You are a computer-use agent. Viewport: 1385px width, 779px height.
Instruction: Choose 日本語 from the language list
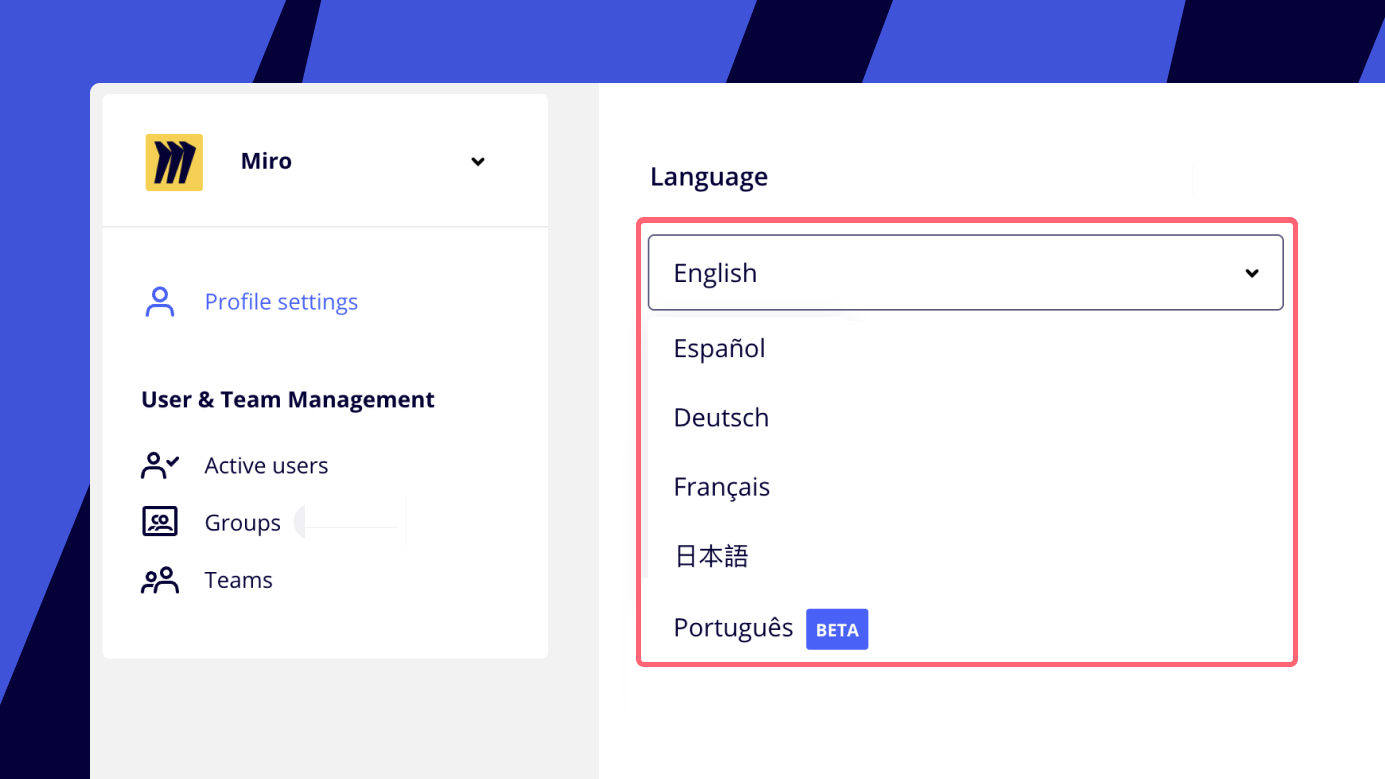click(x=711, y=556)
